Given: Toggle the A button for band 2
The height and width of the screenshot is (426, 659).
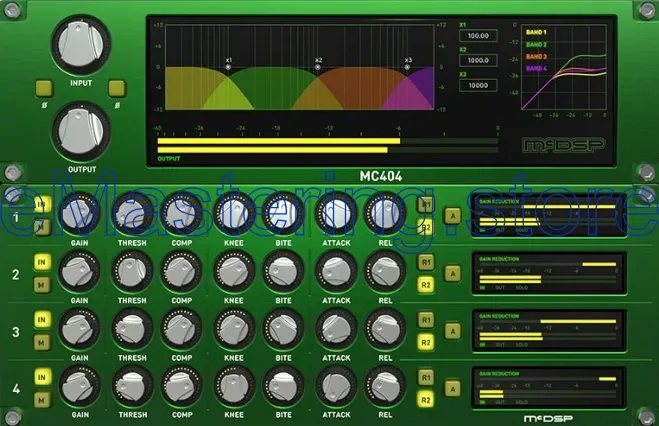Looking at the screenshot, I should pyautogui.click(x=453, y=274).
